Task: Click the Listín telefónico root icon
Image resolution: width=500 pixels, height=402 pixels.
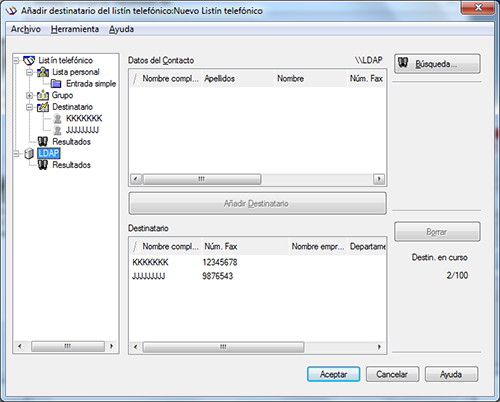Action: click(29, 60)
